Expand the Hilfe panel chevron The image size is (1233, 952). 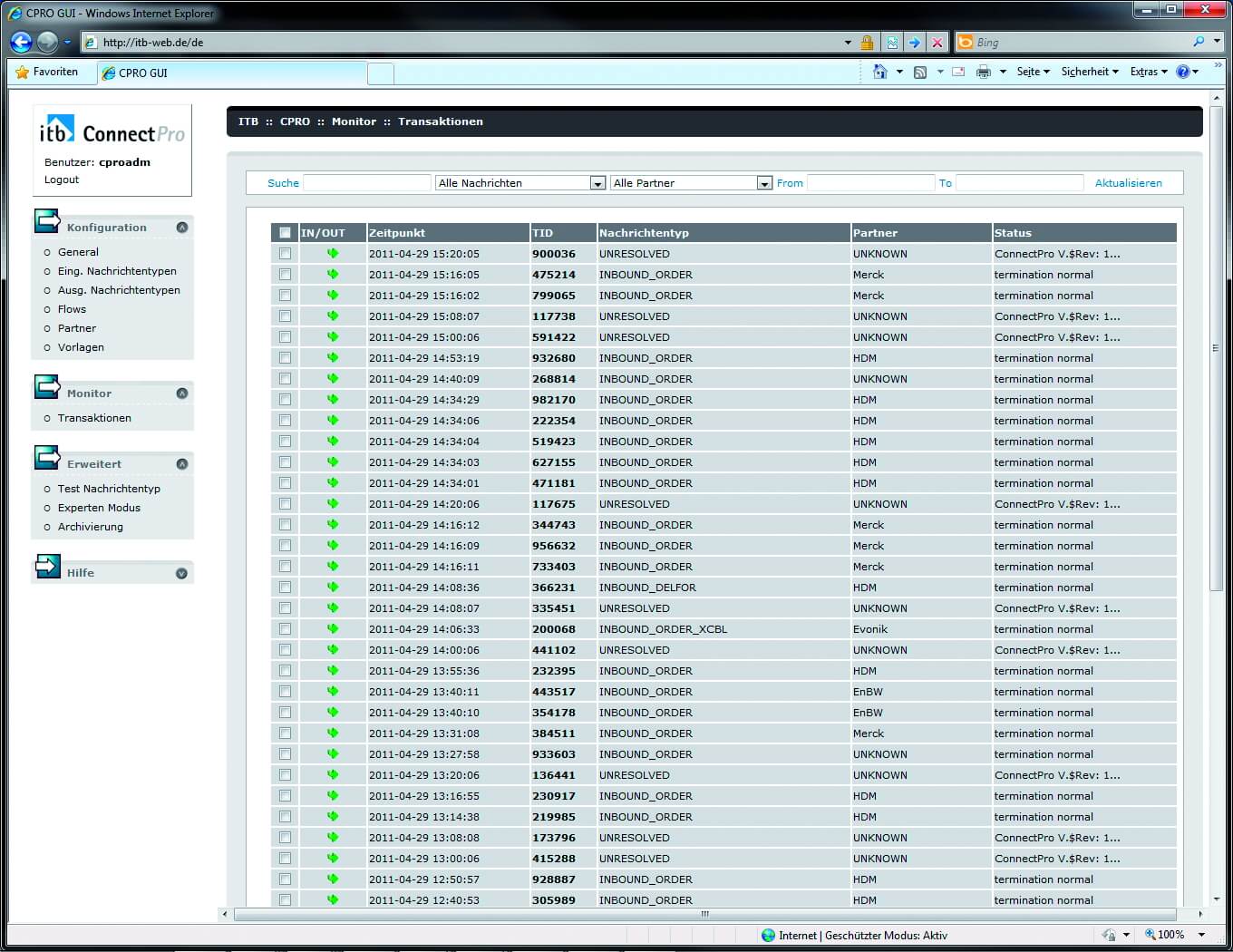coord(182,573)
